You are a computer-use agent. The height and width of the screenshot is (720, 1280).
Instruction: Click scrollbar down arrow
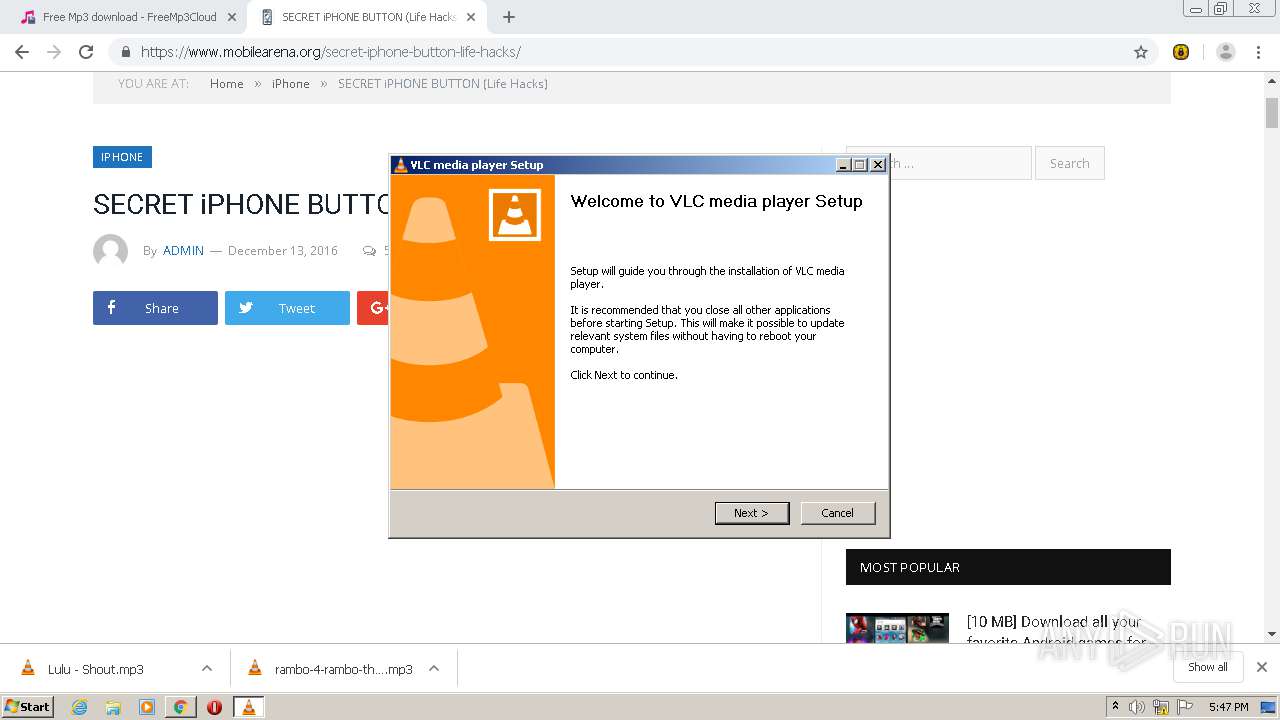[1272, 634]
